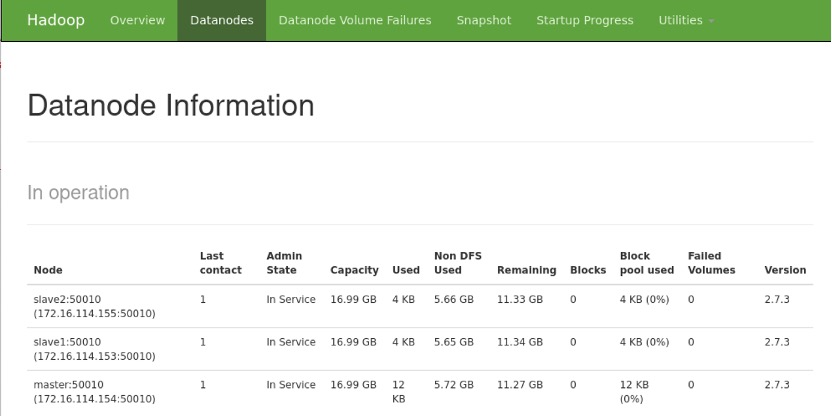Select the slave1:50010 node entry
832x416 pixels.
[67, 342]
